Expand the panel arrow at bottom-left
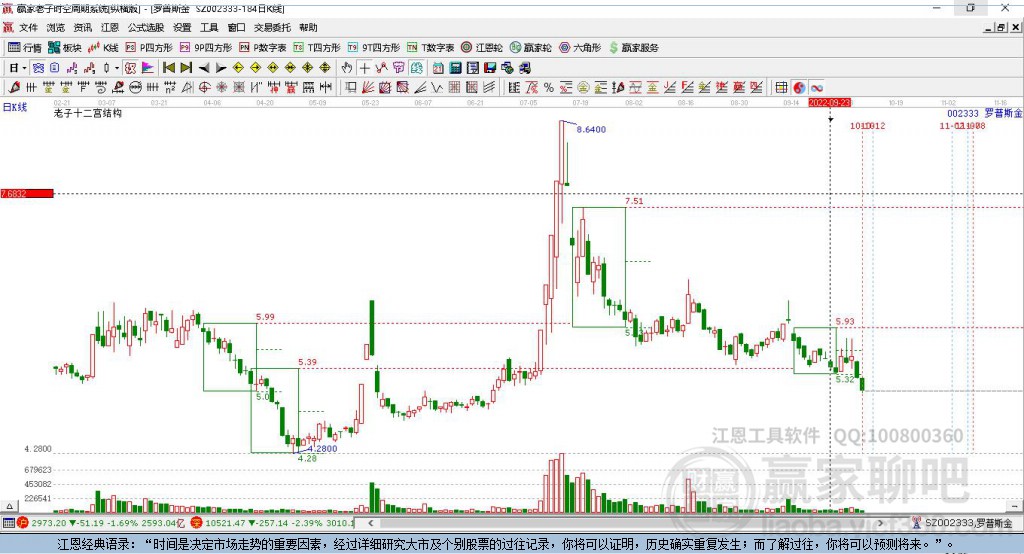The image size is (1024, 554). click(x=9, y=506)
